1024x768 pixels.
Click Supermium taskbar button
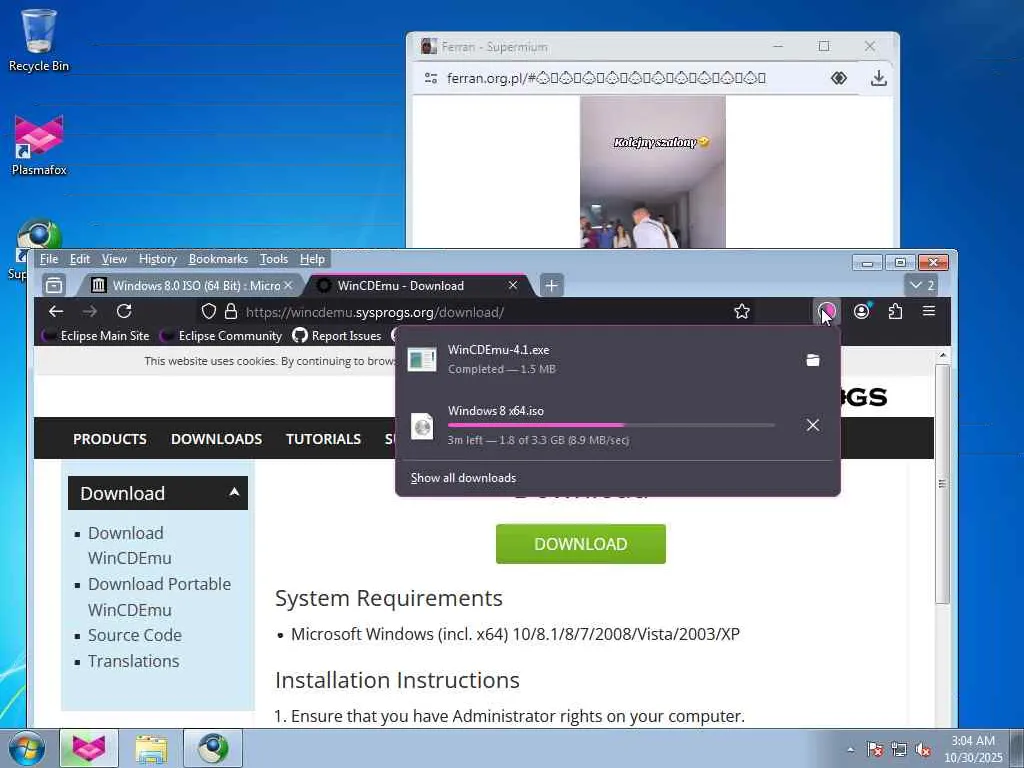[x=213, y=748]
